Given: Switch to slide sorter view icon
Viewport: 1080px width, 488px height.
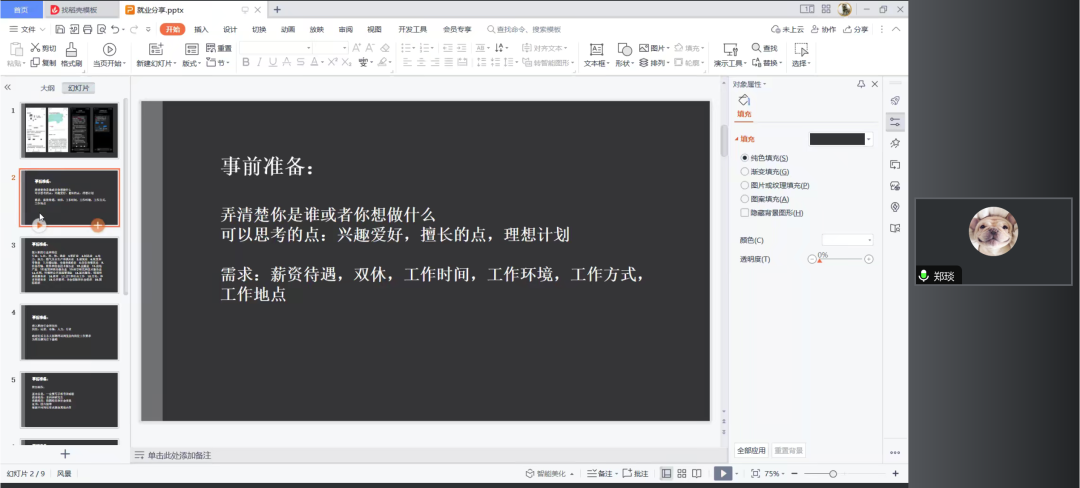Looking at the screenshot, I should click(x=683, y=473).
